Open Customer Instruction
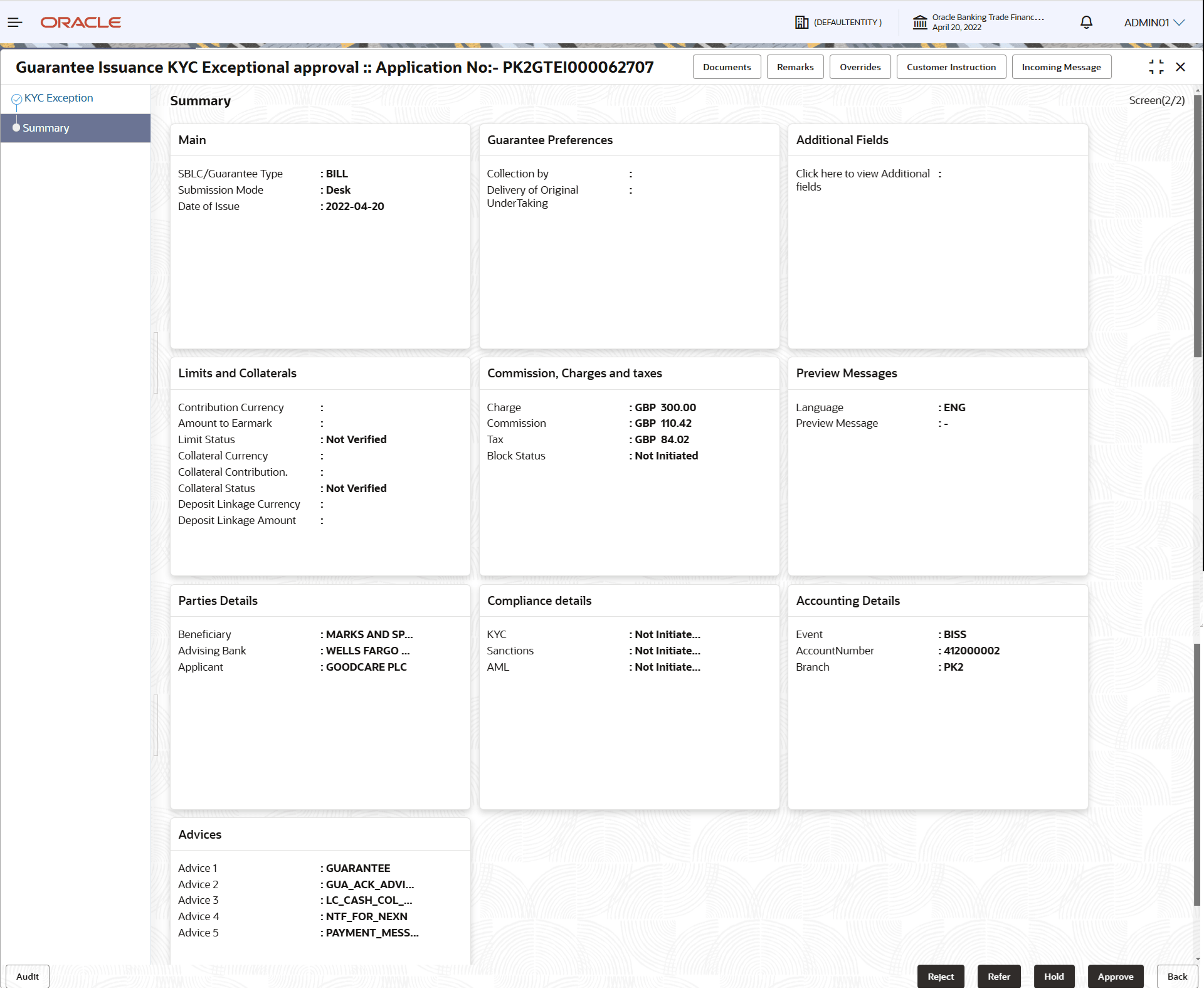 pyautogui.click(x=951, y=66)
